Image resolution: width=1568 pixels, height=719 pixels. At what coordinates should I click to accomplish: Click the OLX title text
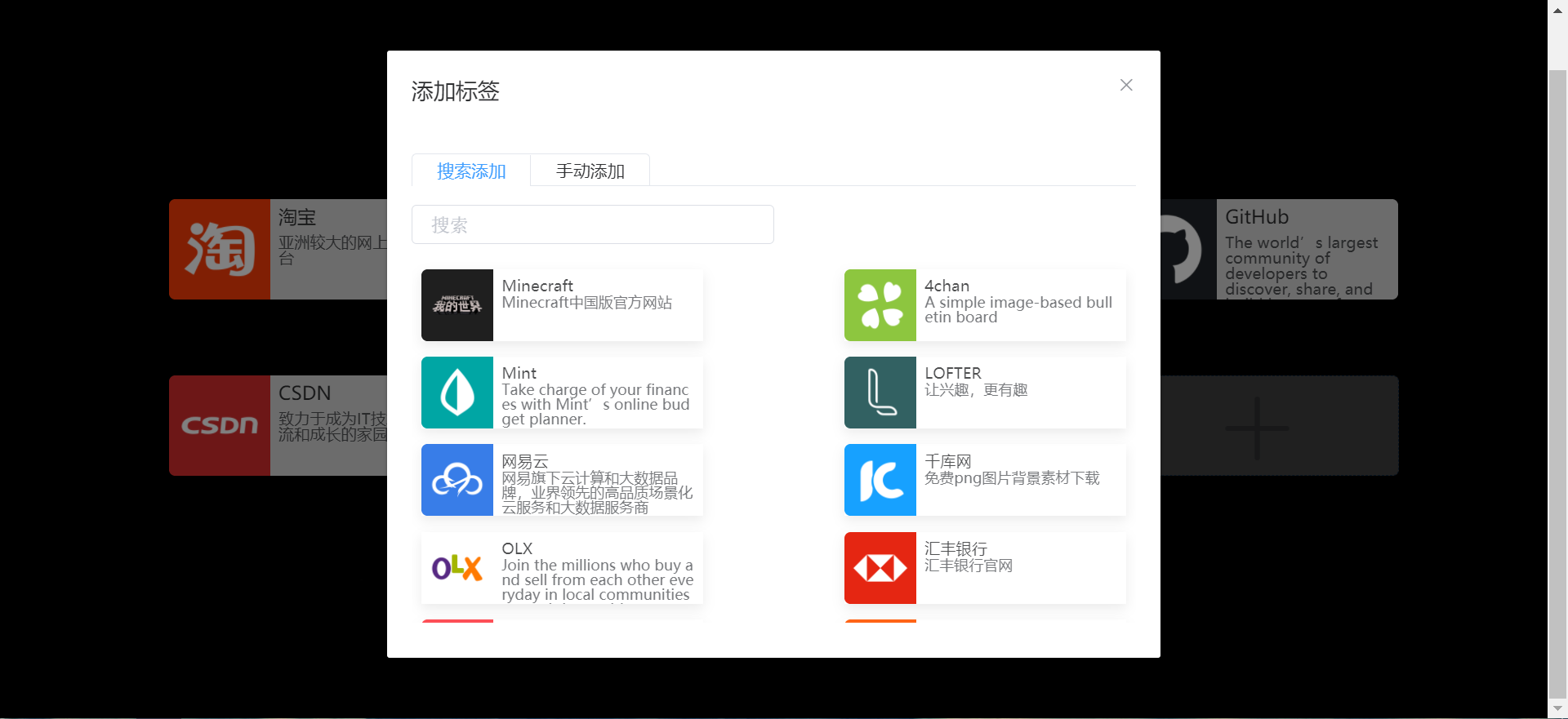coord(517,548)
